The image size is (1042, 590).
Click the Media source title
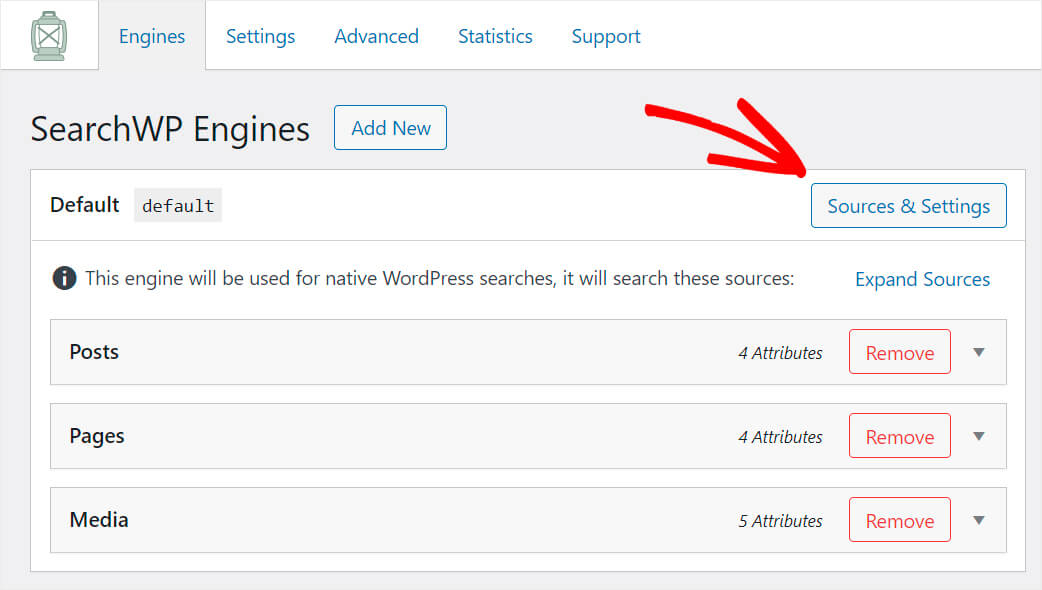[x=99, y=520]
